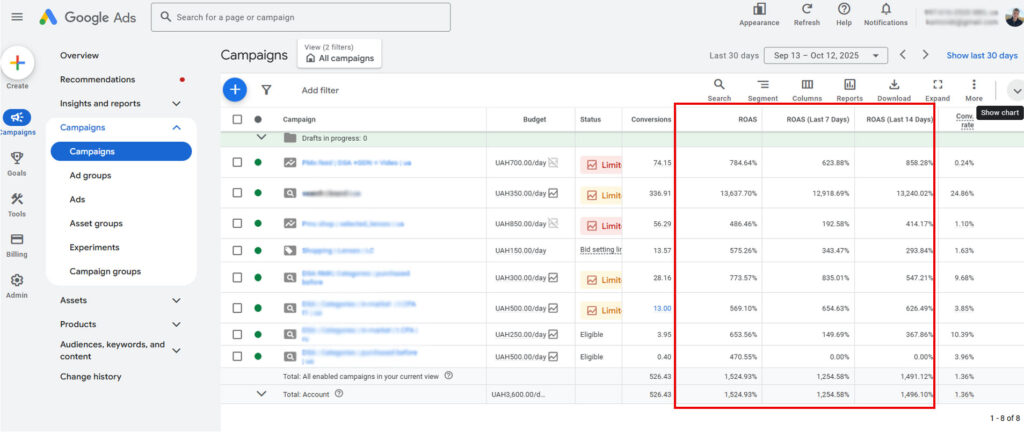Open the Columns editor icon
The height and width of the screenshot is (432, 1024).
pyautogui.click(x=806, y=85)
